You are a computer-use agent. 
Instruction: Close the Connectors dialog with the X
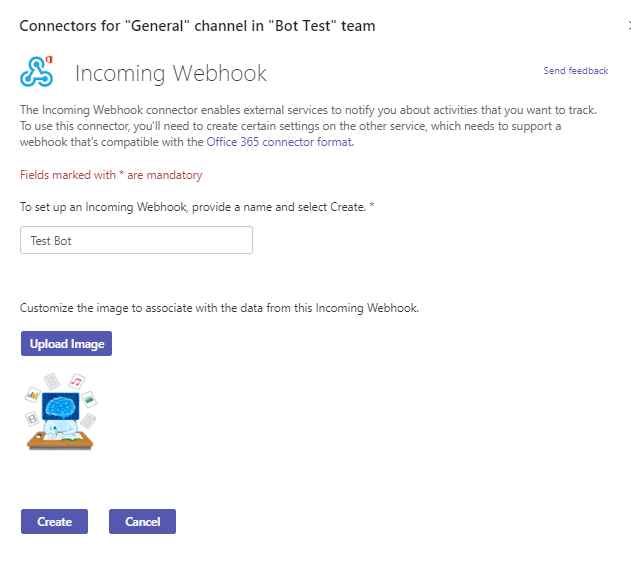pos(629,26)
